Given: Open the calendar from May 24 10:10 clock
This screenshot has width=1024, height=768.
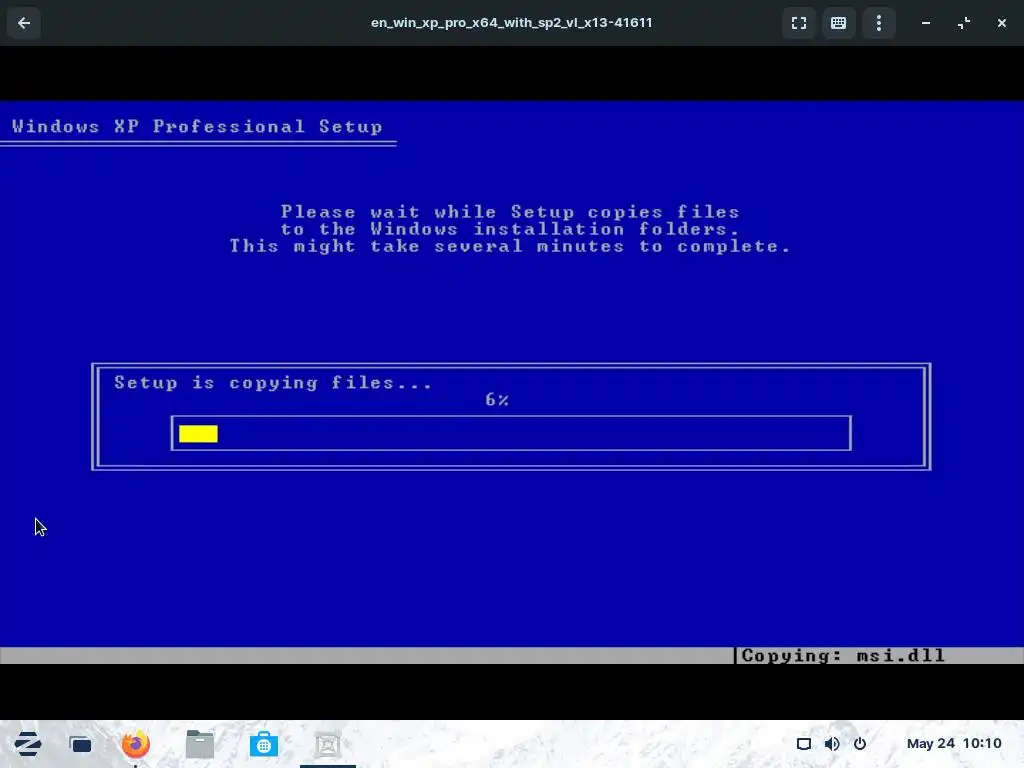Looking at the screenshot, I should pos(953,744).
